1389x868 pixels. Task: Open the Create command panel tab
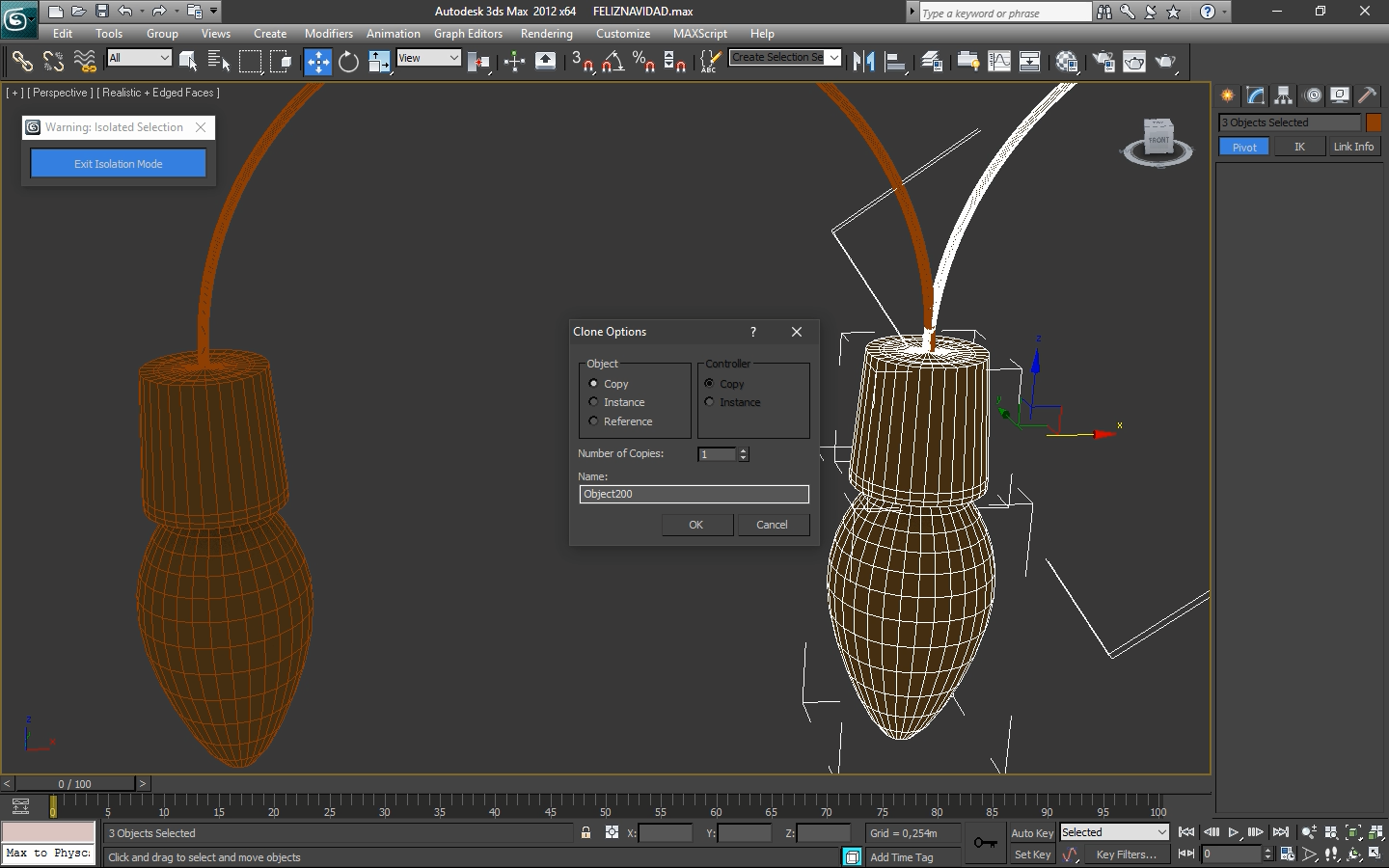(1227, 95)
